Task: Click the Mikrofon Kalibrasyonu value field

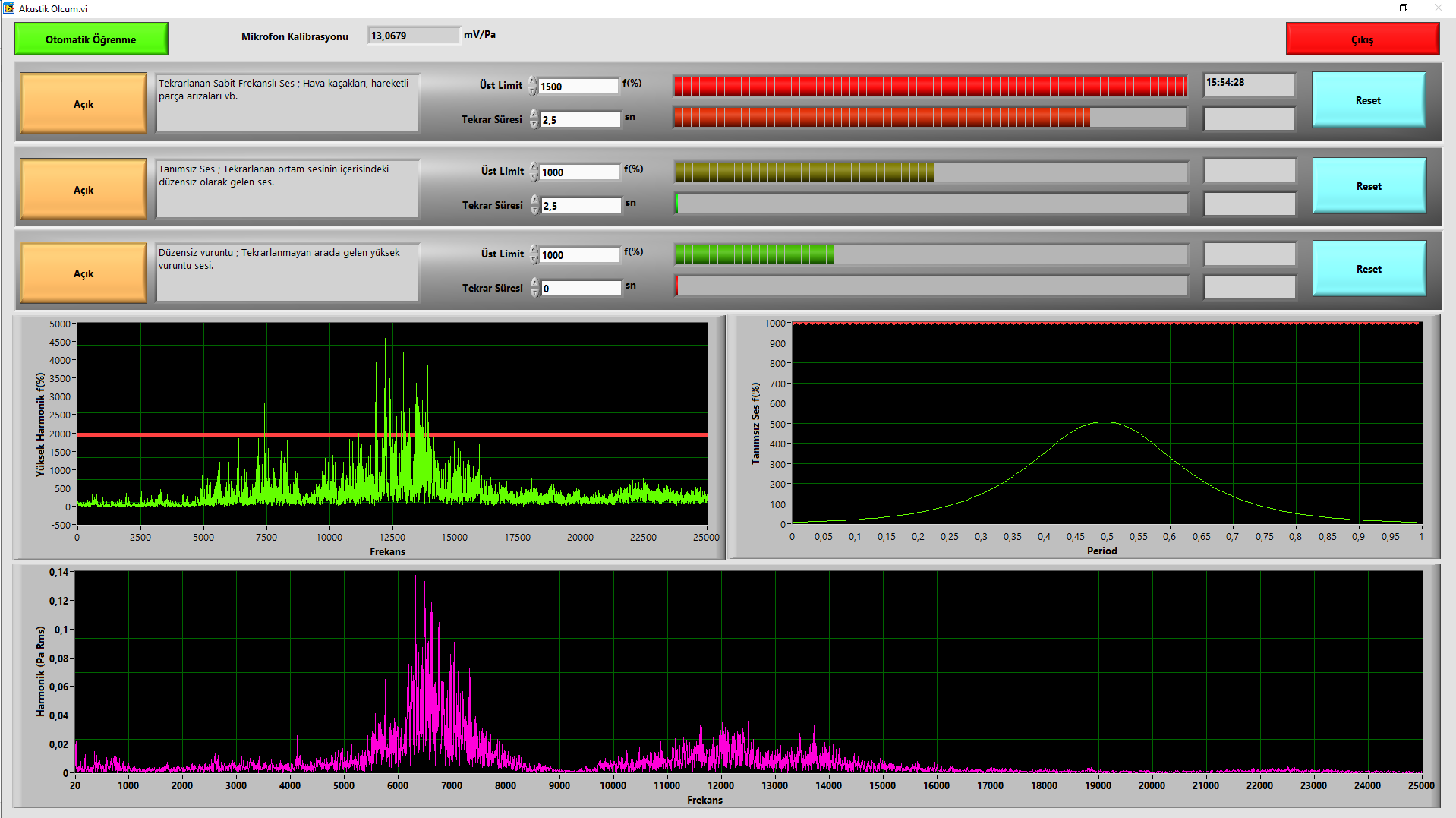Action: [413, 36]
